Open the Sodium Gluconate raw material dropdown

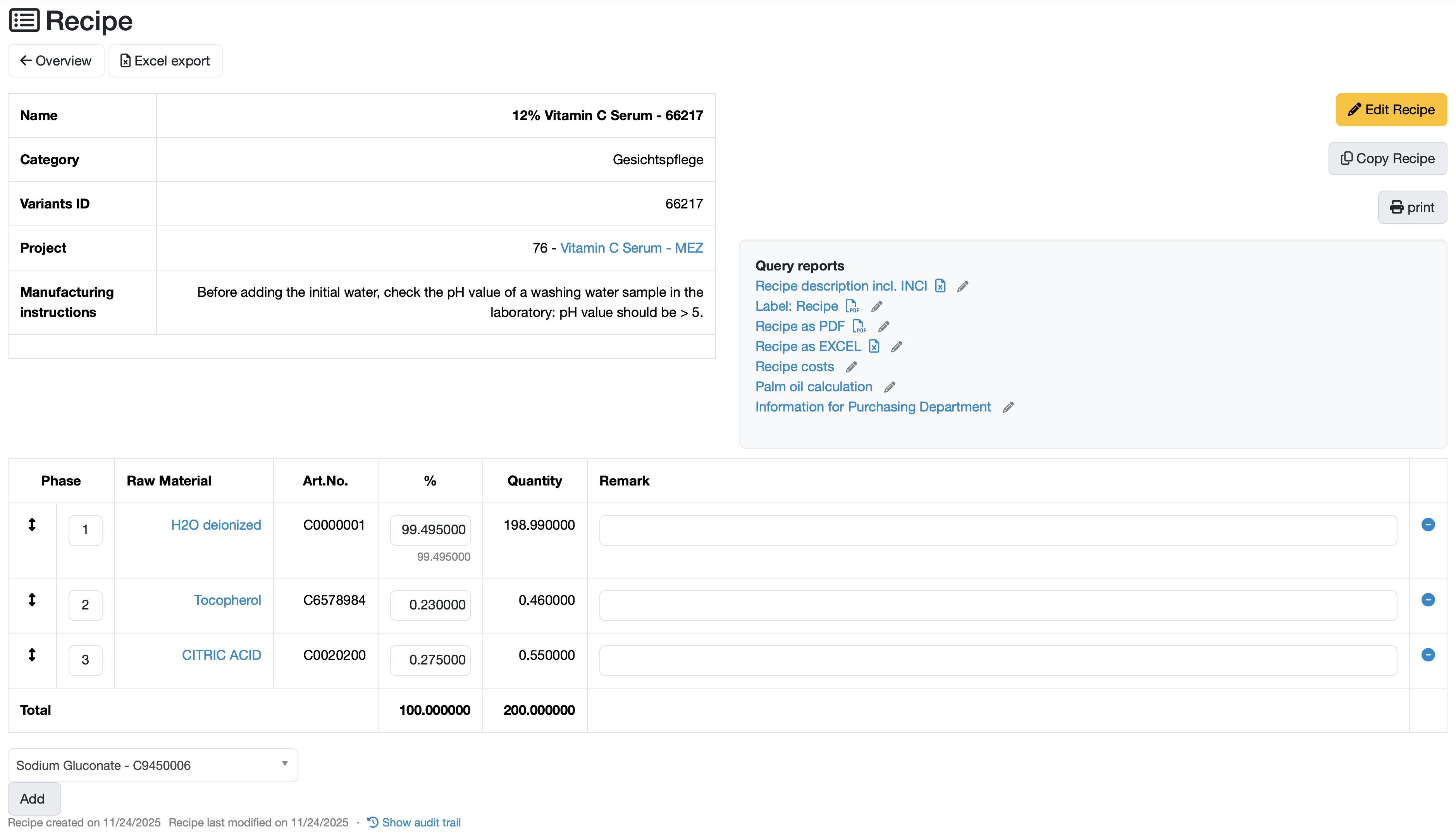coord(152,765)
